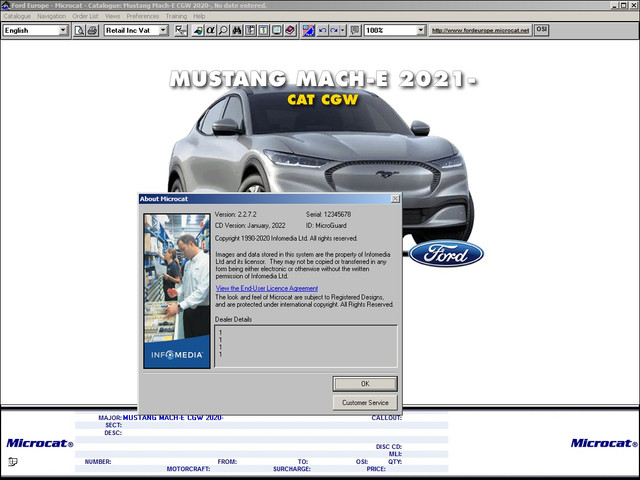Click the Customer Service button
Viewport: 640px width, 480px height.
pyautogui.click(x=365, y=402)
